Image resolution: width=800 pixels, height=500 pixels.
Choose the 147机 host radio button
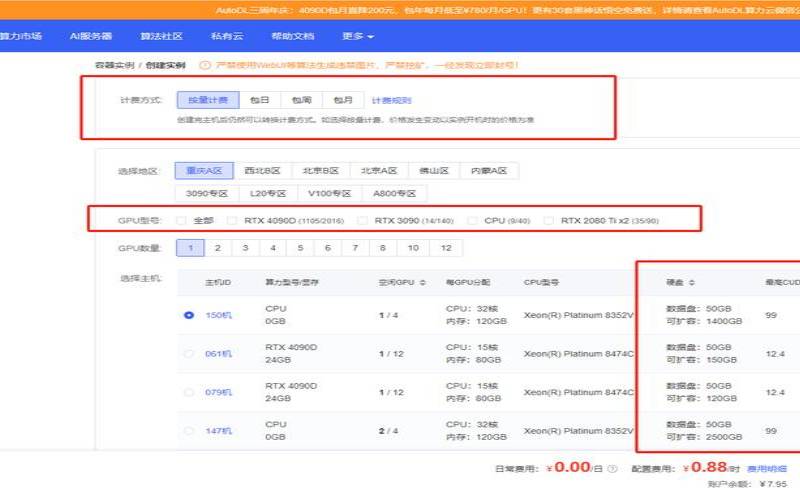(189, 431)
